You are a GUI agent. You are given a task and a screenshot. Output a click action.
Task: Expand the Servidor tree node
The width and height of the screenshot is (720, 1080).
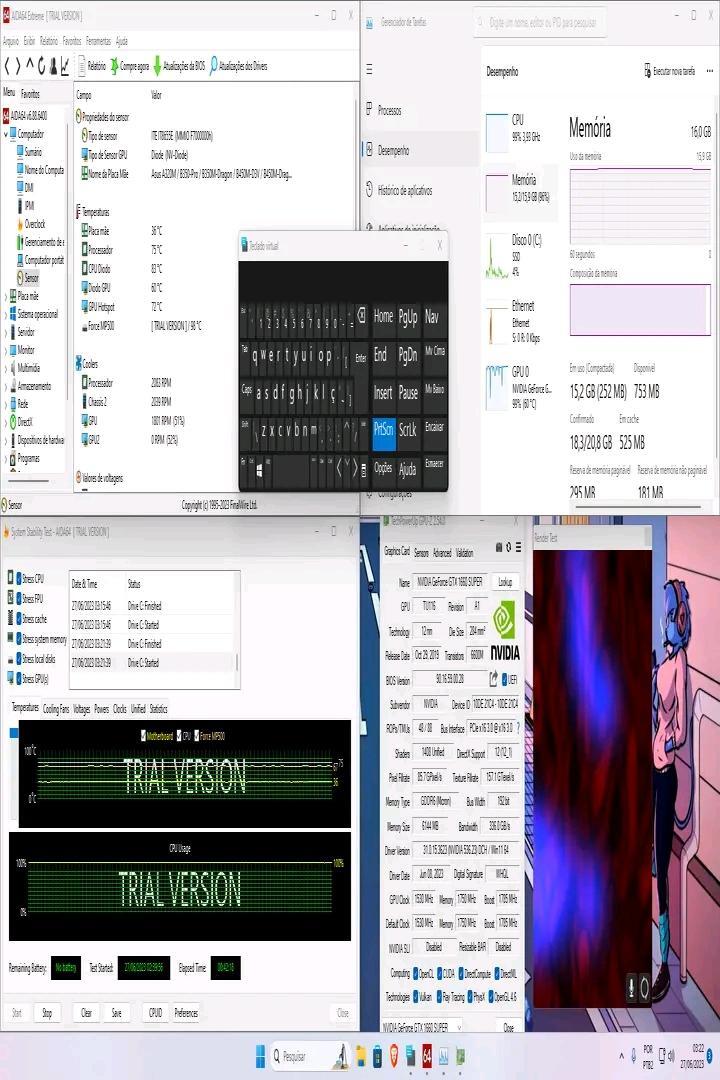(6, 332)
